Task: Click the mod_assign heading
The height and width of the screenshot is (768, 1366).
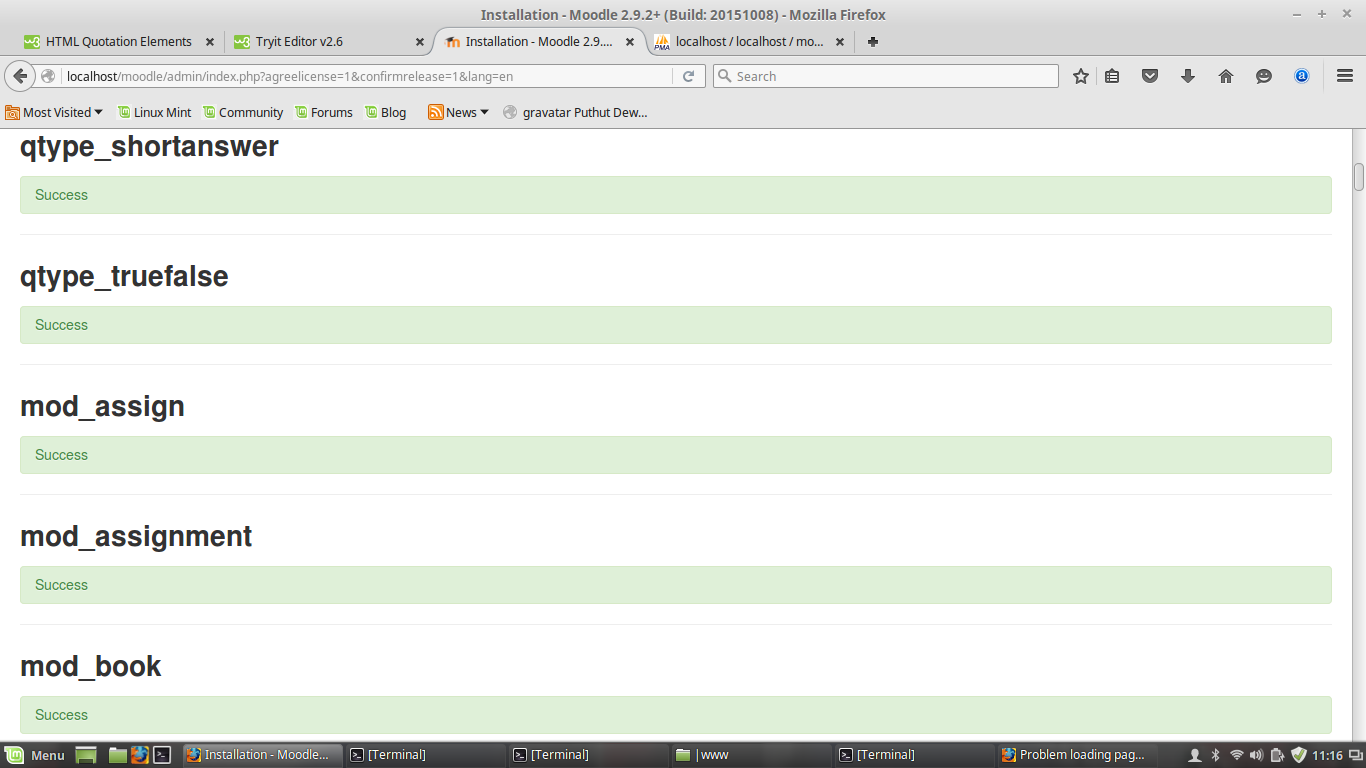Action: tap(102, 407)
